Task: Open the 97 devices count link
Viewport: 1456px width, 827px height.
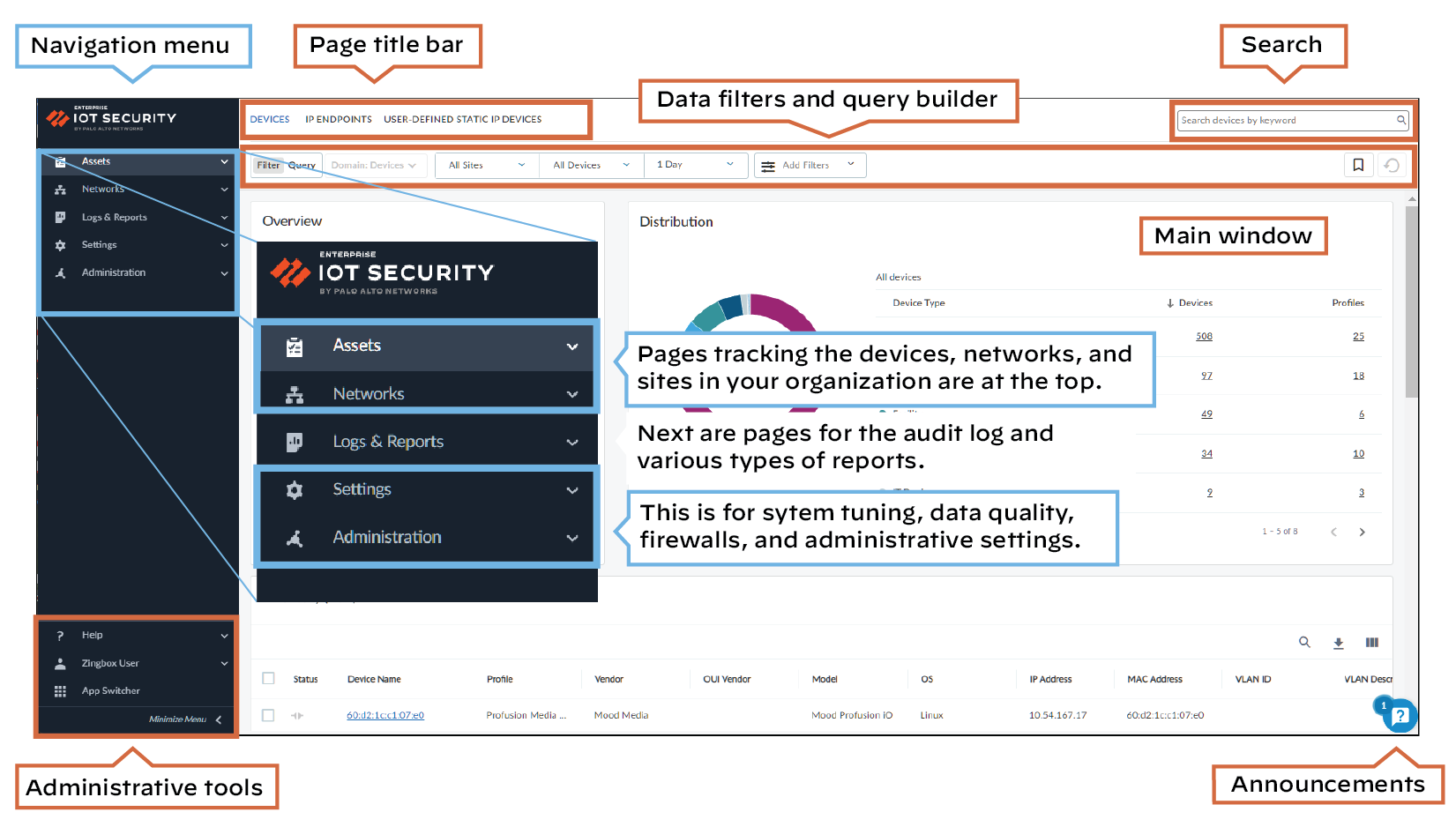Action: click(1206, 376)
